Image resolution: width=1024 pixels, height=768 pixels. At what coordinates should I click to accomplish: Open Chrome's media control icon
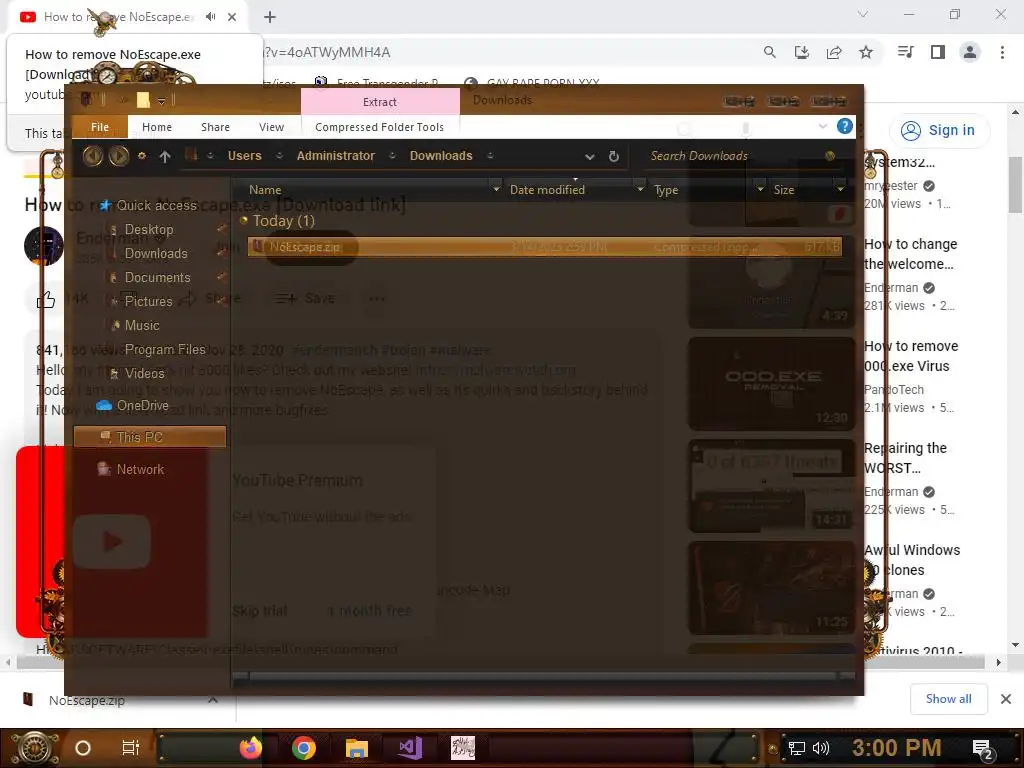click(906, 52)
